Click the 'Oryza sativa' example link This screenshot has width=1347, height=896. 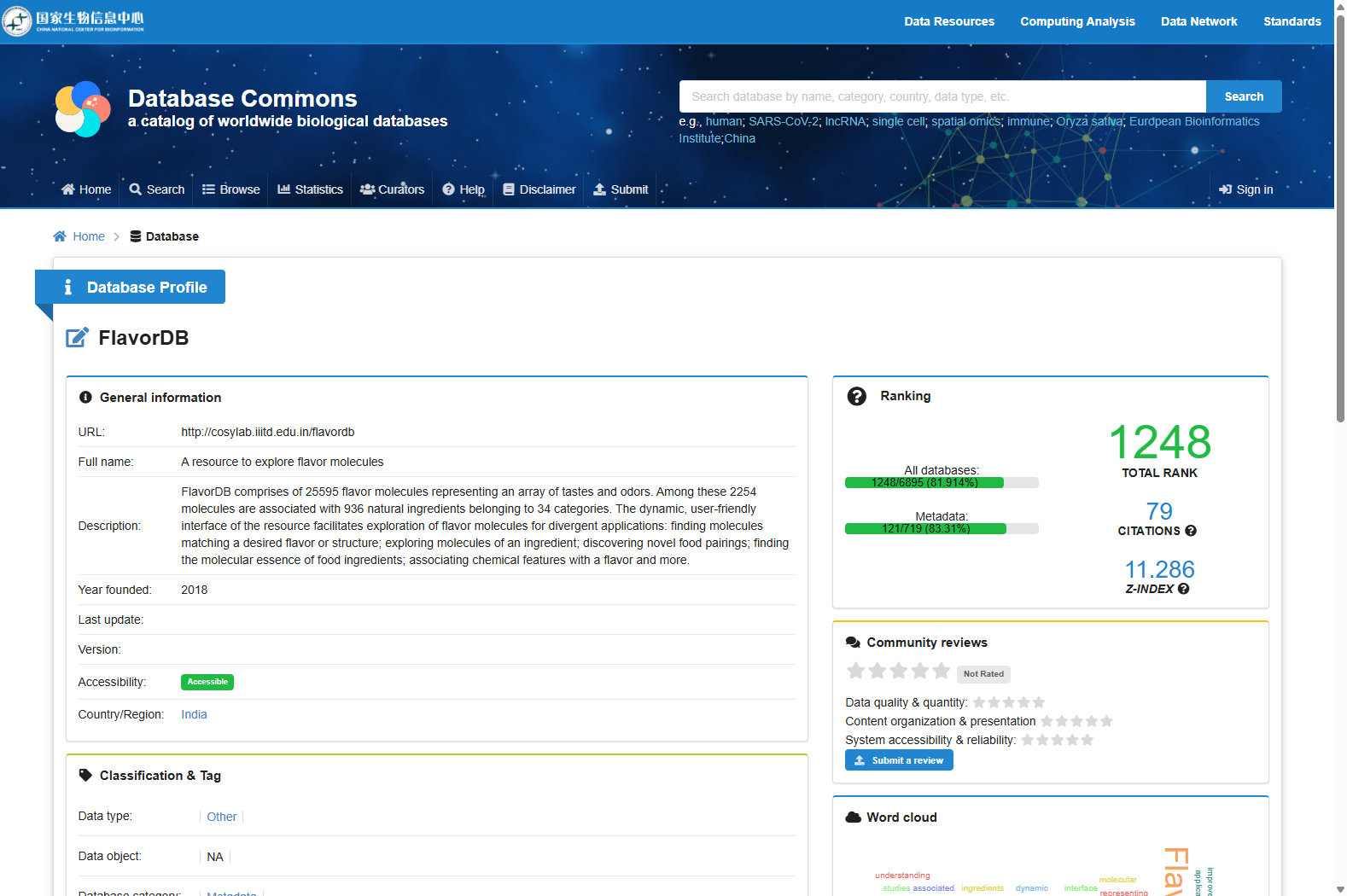1089,121
